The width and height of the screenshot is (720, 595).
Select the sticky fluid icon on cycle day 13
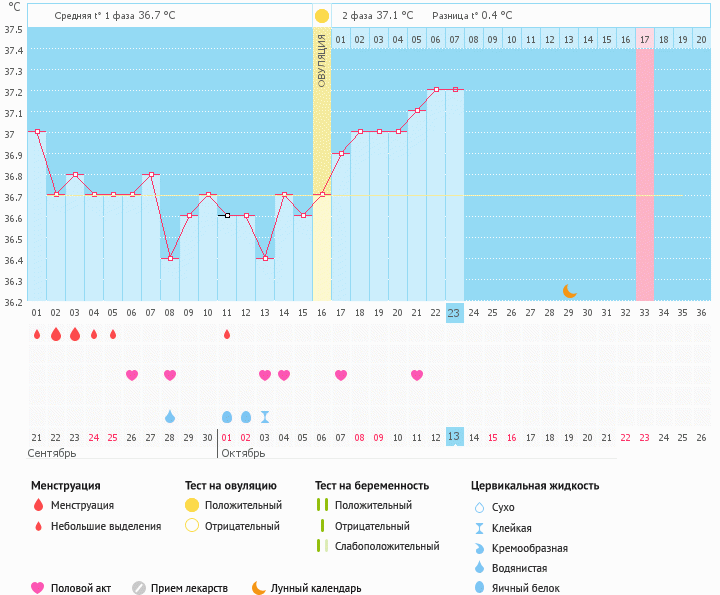coord(264,416)
